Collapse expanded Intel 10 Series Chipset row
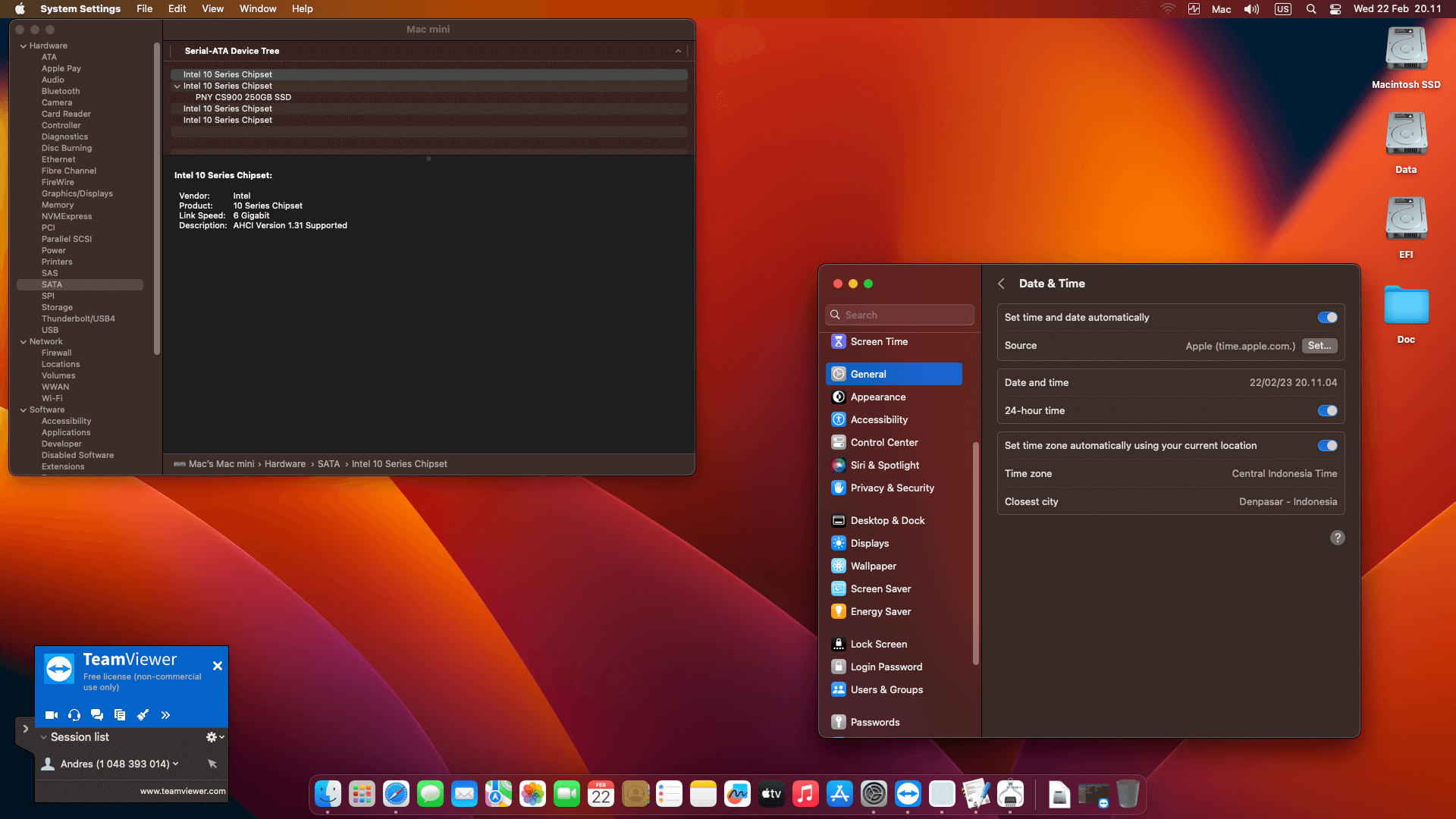The height and width of the screenshot is (819, 1456). (177, 86)
